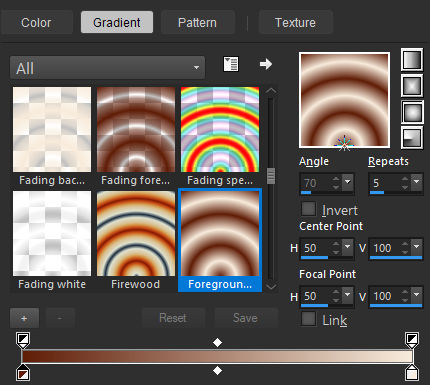Open the All category dropdown
This screenshot has width=430, height=385.
(107, 68)
